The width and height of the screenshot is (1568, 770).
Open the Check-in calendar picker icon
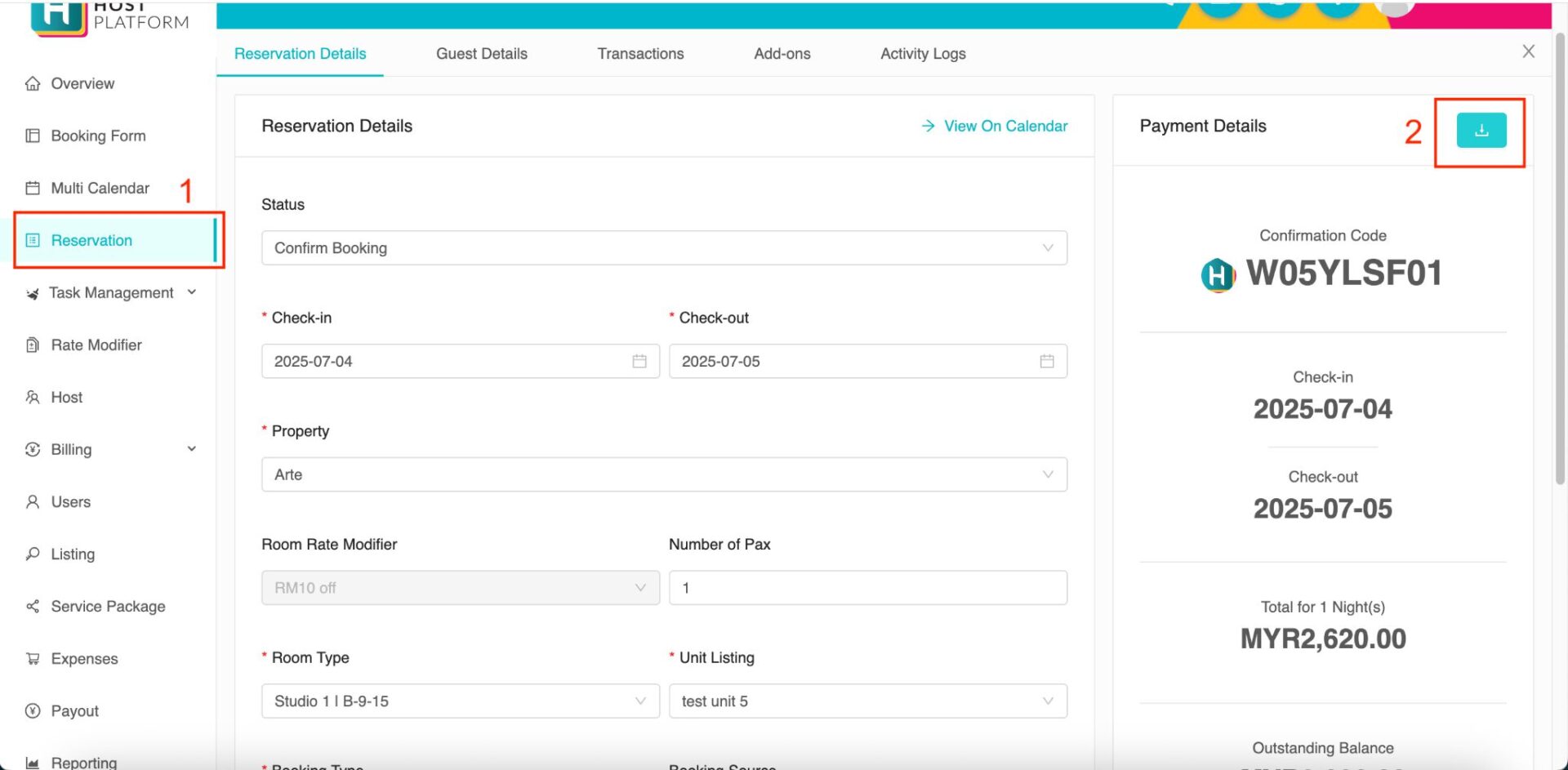coord(639,361)
